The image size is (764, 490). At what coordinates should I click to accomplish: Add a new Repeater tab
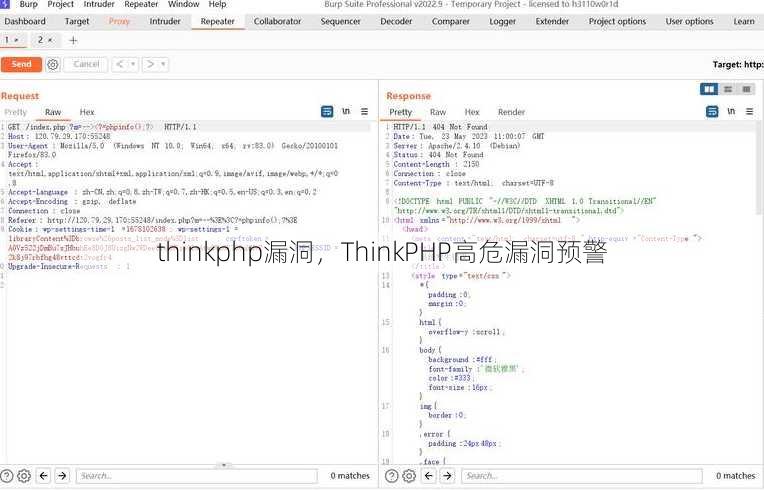point(73,40)
